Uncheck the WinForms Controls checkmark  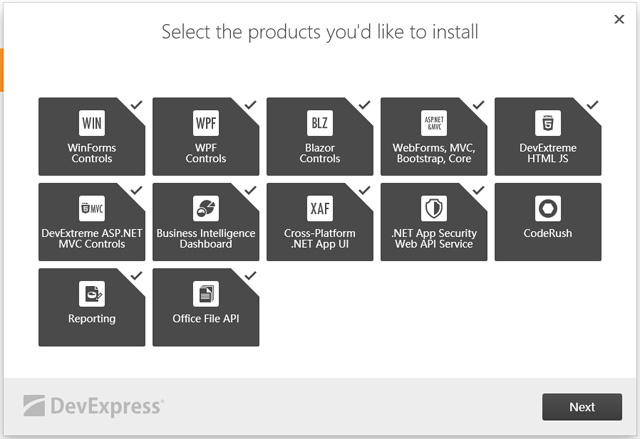point(136,105)
